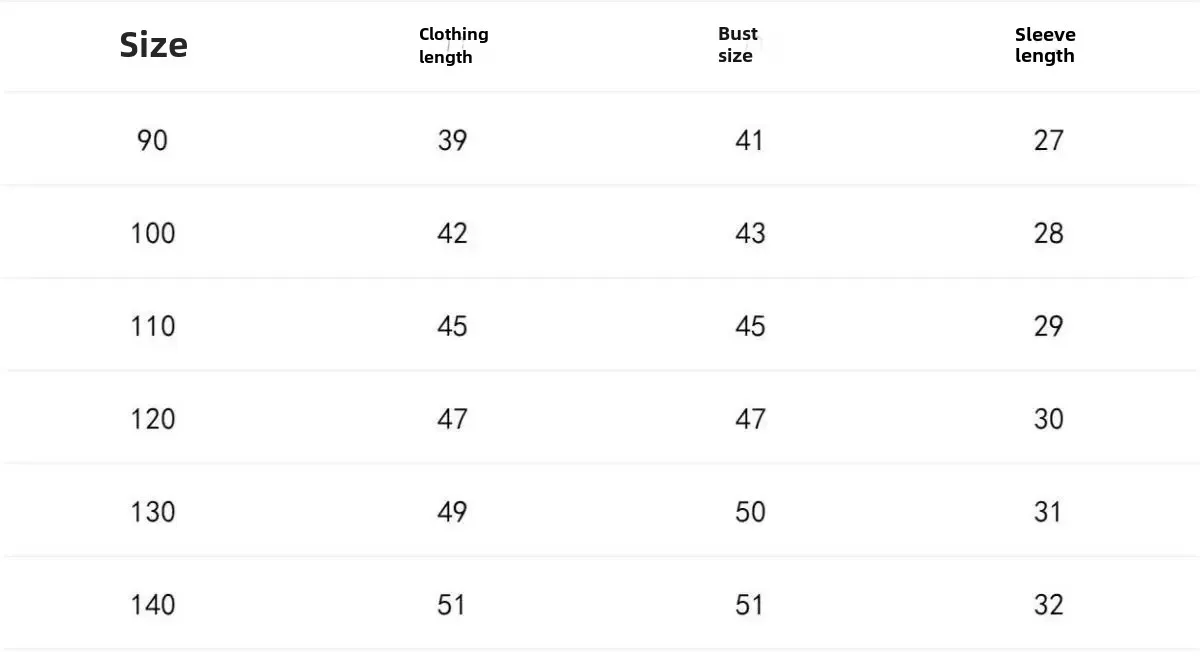1200x656 pixels.
Task: Click clothing length value 39
Action: coord(452,140)
